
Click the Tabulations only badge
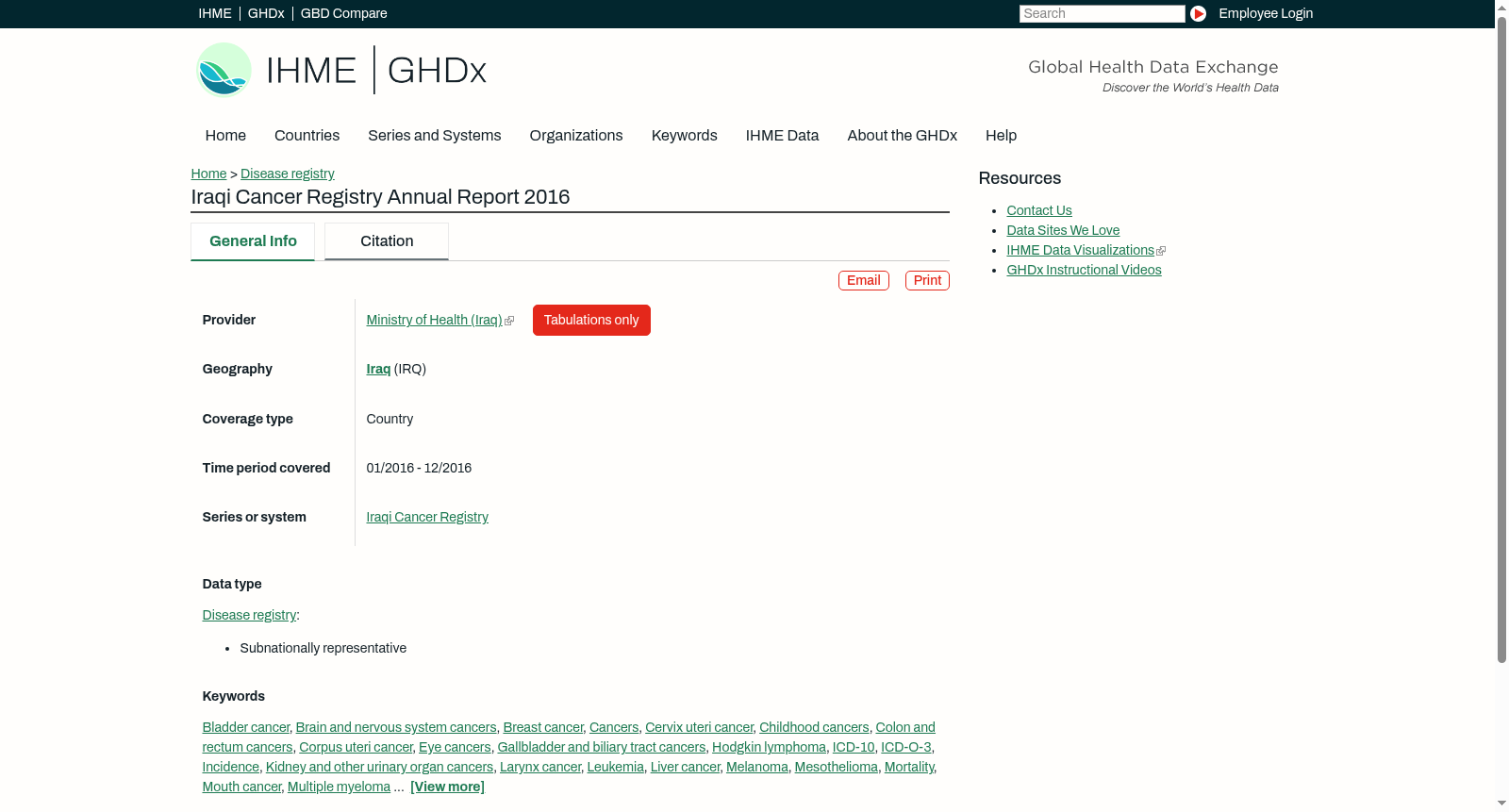[x=591, y=320]
